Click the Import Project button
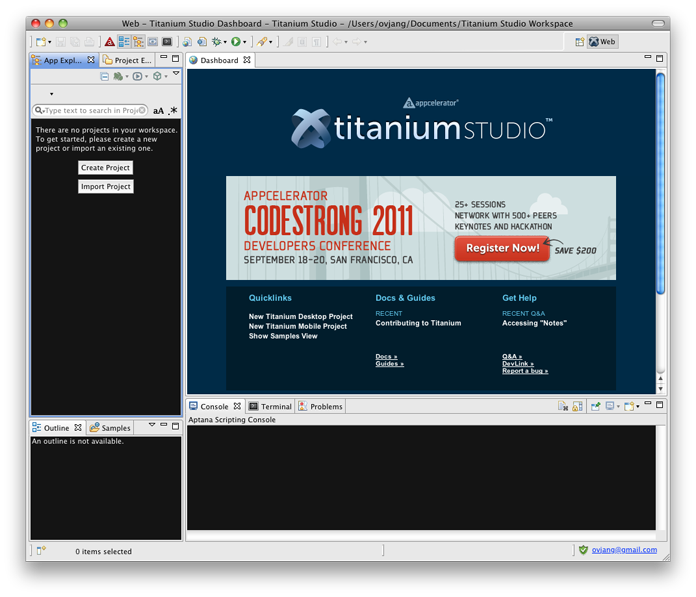Screen dimensions: 696x597 [x=106, y=186]
